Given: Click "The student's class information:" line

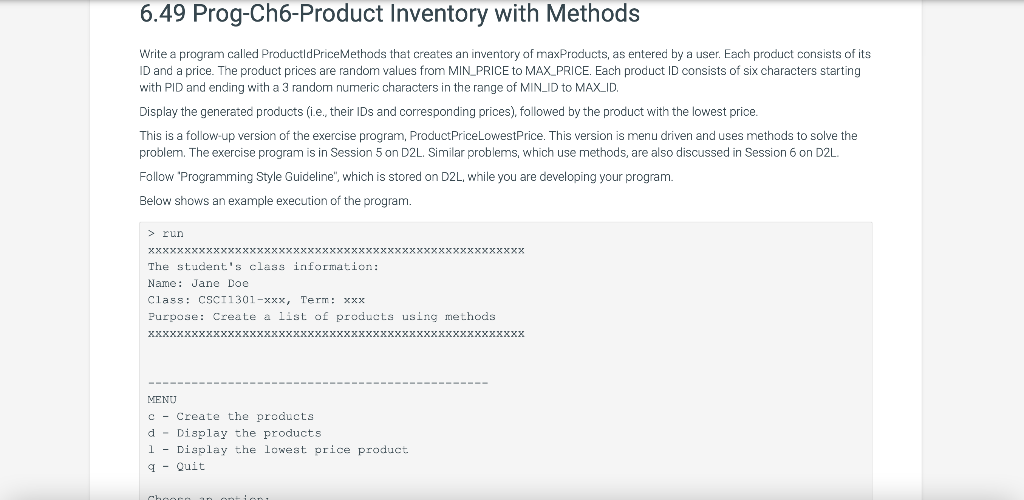Looking at the screenshot, I should (263, 266).
